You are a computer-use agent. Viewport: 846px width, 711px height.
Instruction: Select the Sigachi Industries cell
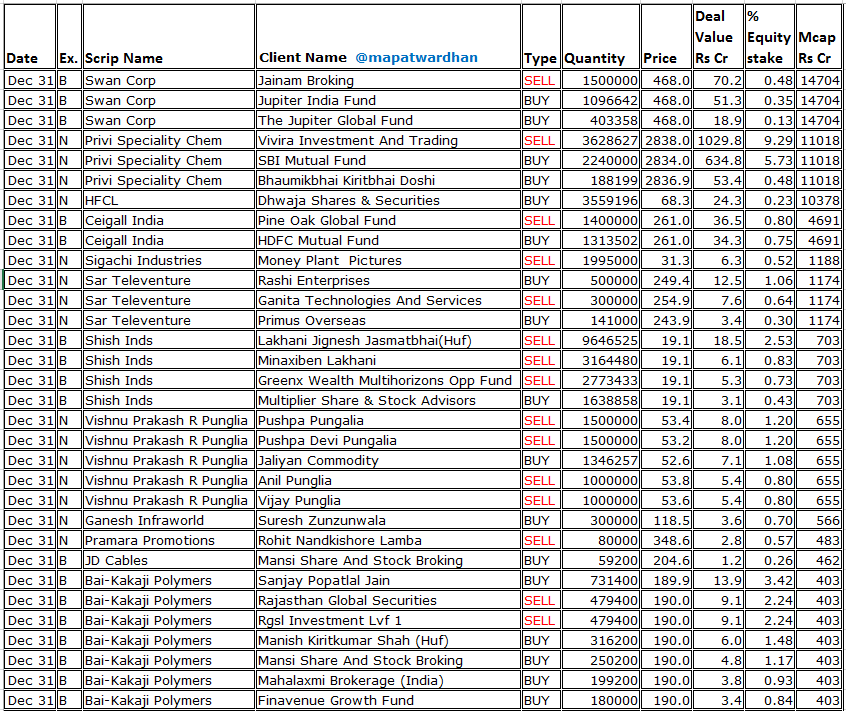(169, 260)
